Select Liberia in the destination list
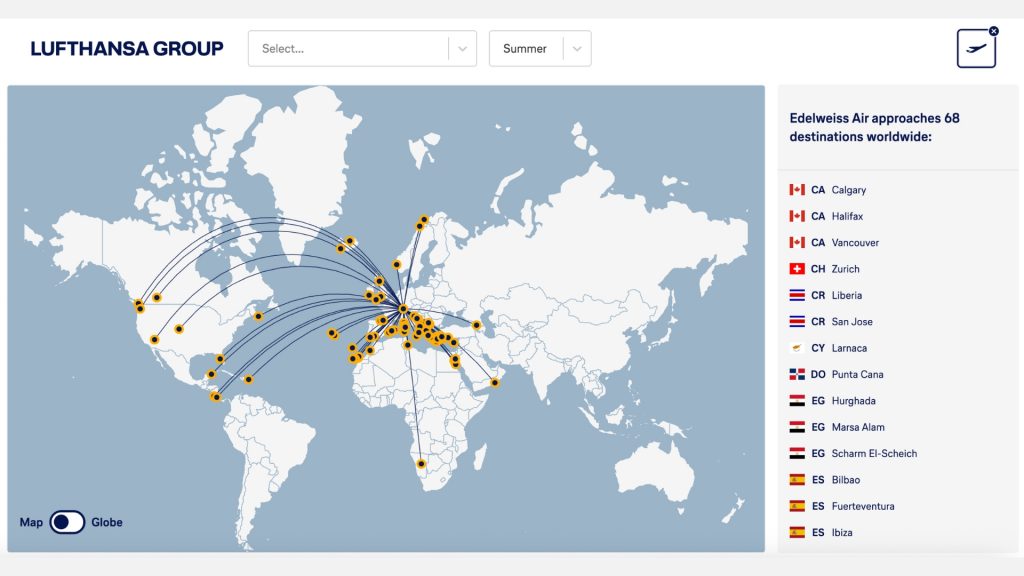Image resolution: width=1024 pixels, height=576 pixels. [846, 295]
